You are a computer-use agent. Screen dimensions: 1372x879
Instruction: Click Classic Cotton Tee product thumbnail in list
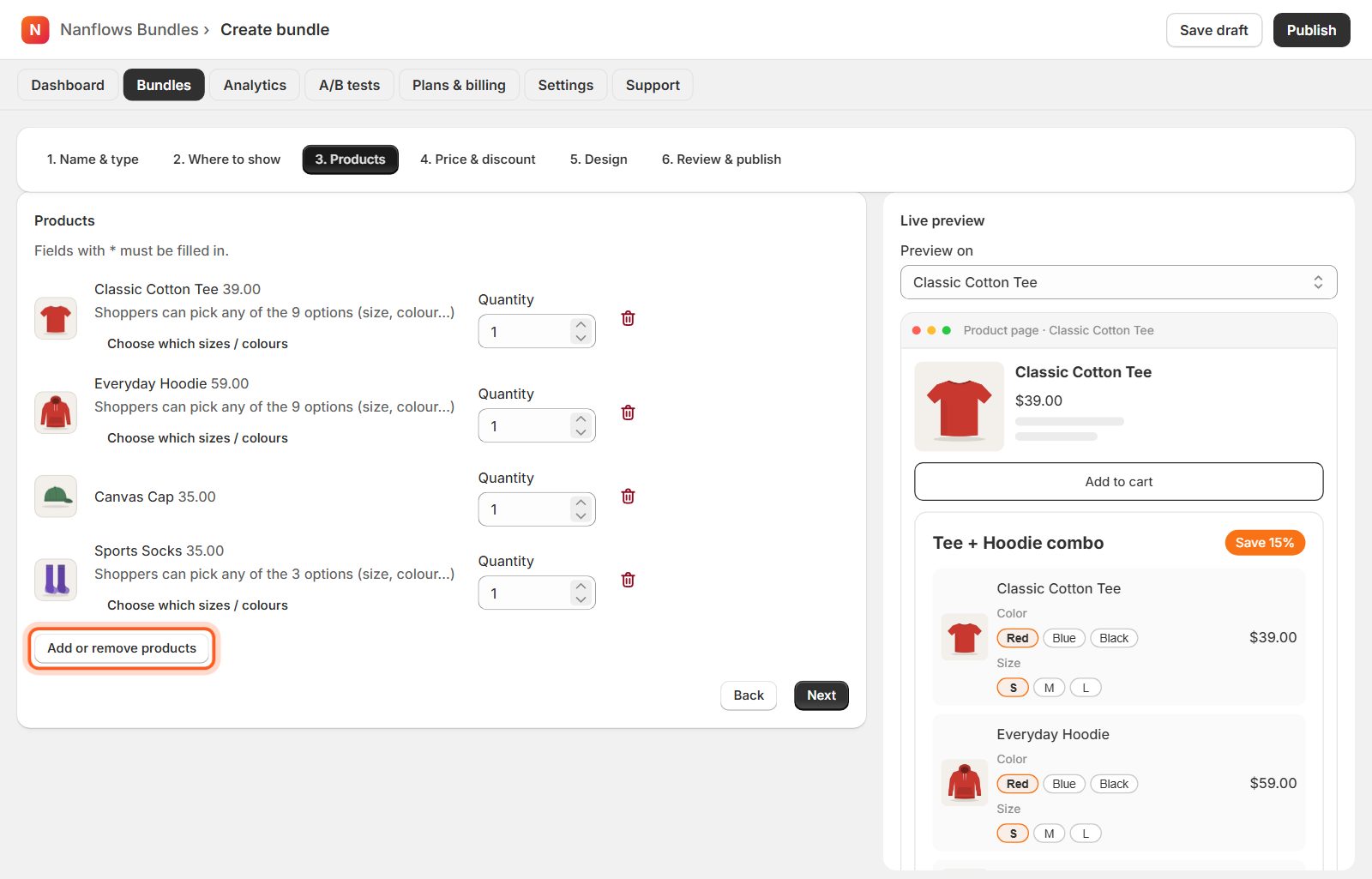56,319
